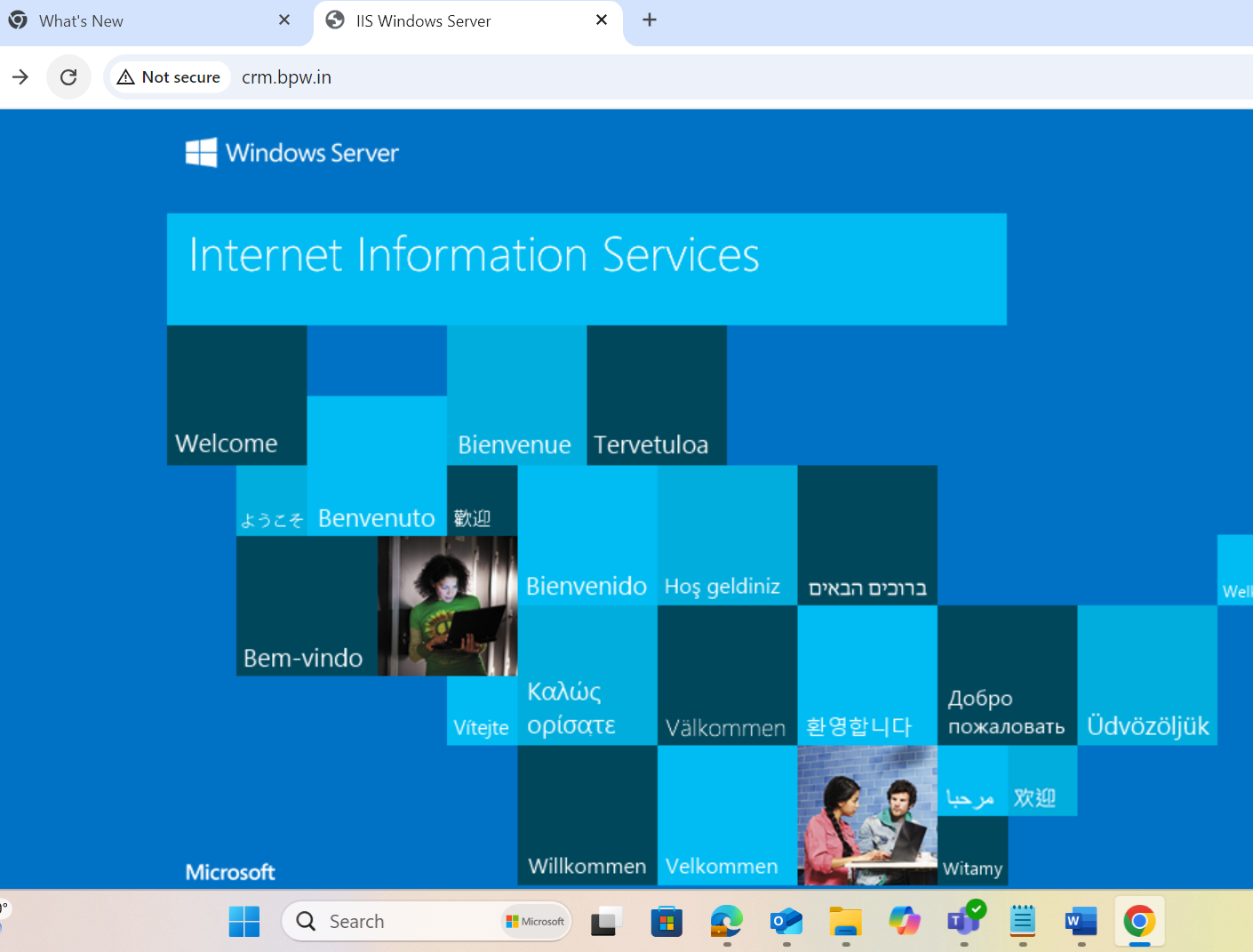Viewport: 1253px width, 952px height.
Task: Click the Bienvenue tile
Action: point(517,396)
